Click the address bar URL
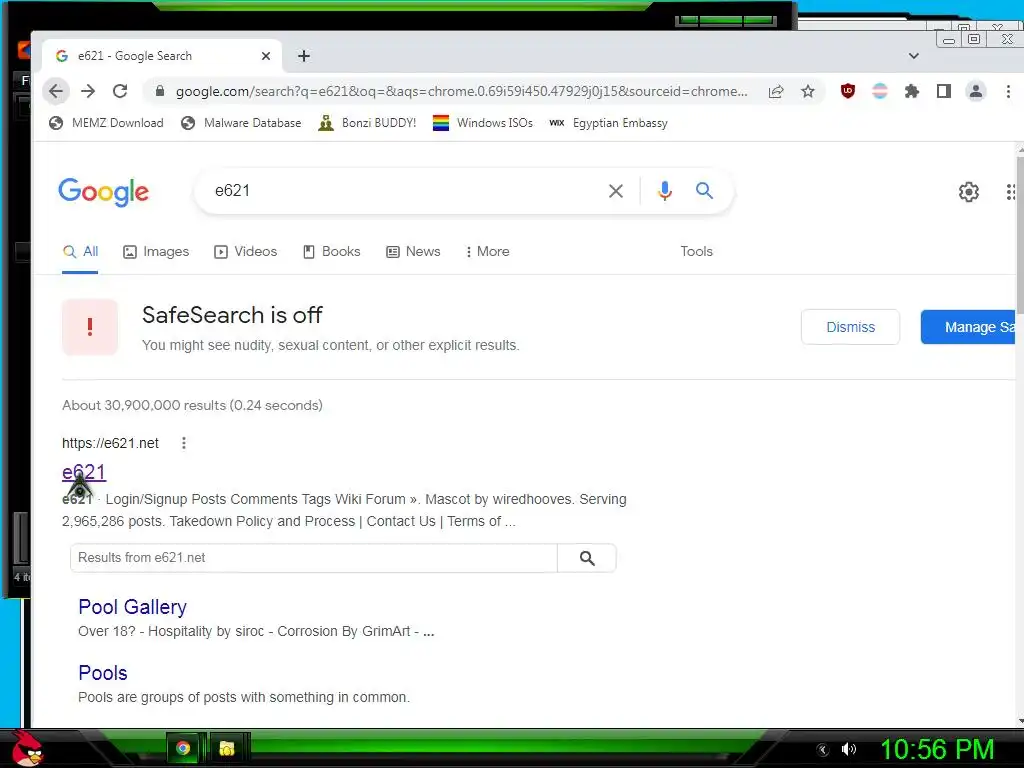Image resolution: width=1024 pixels, height=768 pixels. pyautogui.click(x=462, y=91)
